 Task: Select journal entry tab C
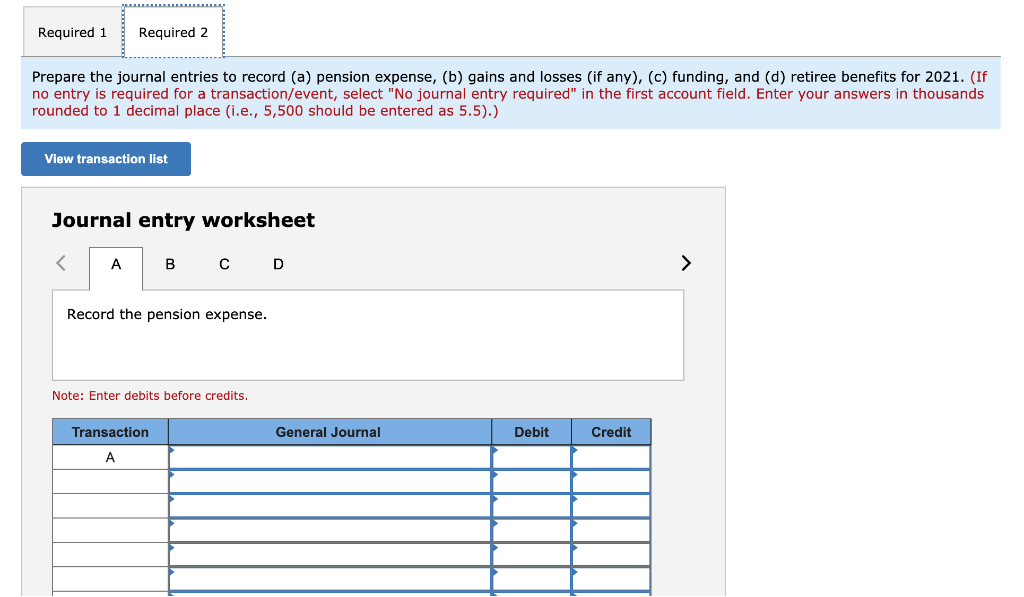point(224,264)
